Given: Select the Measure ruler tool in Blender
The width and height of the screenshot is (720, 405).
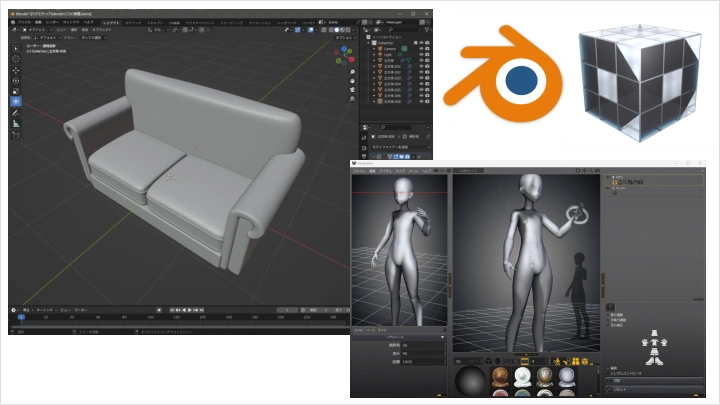Looking at the screenshot, I should point(16,124).
